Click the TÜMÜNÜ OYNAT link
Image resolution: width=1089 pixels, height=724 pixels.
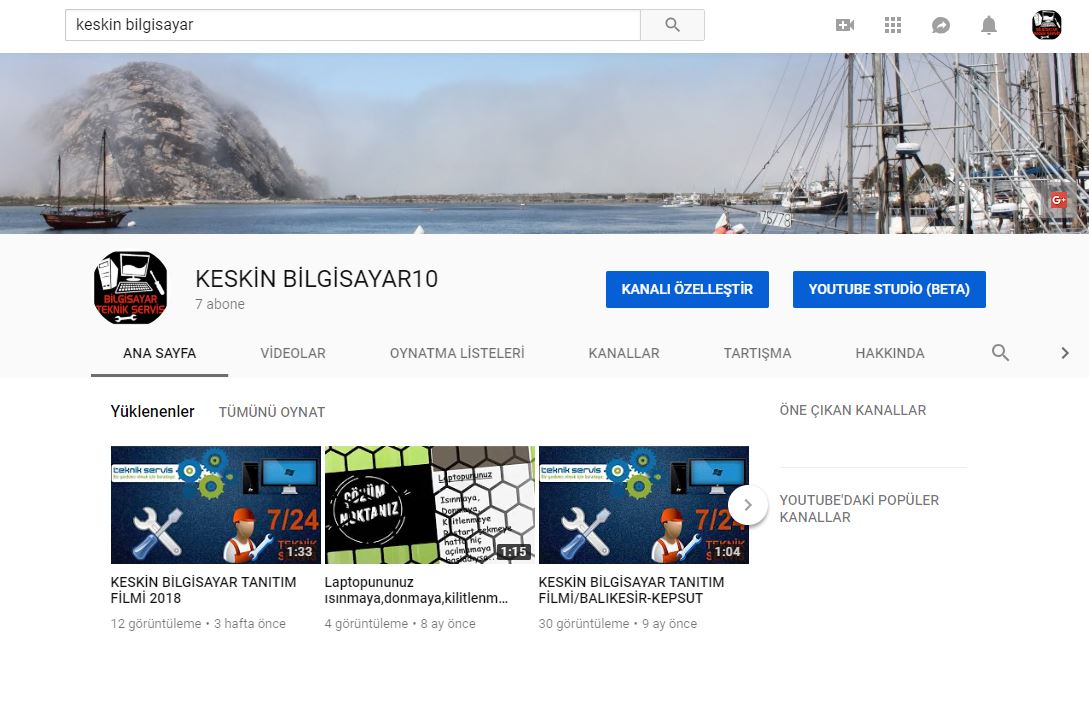[272, 412]
